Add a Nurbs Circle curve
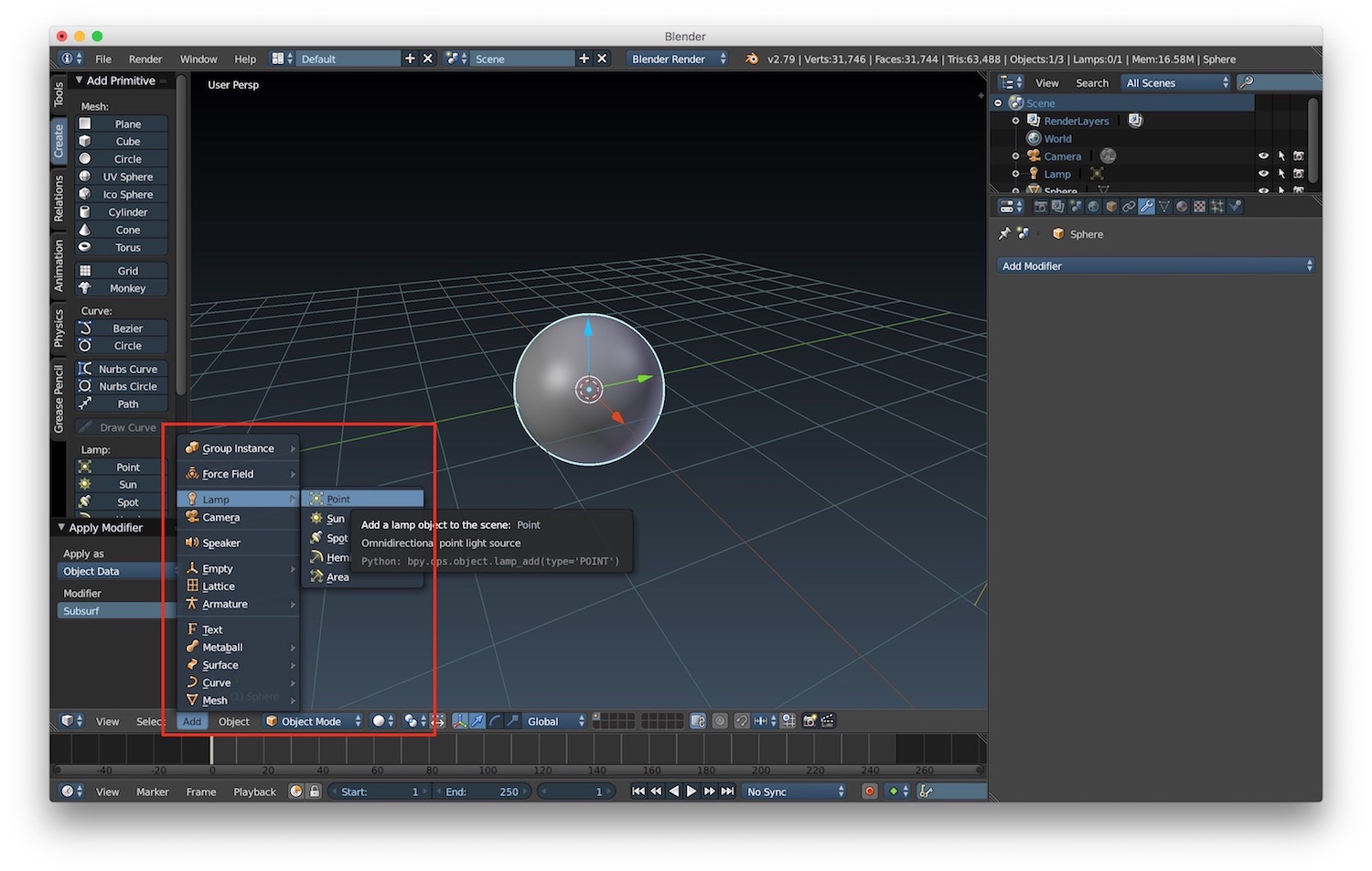This screenshot has height=871, width=1372. pyautogui.click(x=122, y=386)
